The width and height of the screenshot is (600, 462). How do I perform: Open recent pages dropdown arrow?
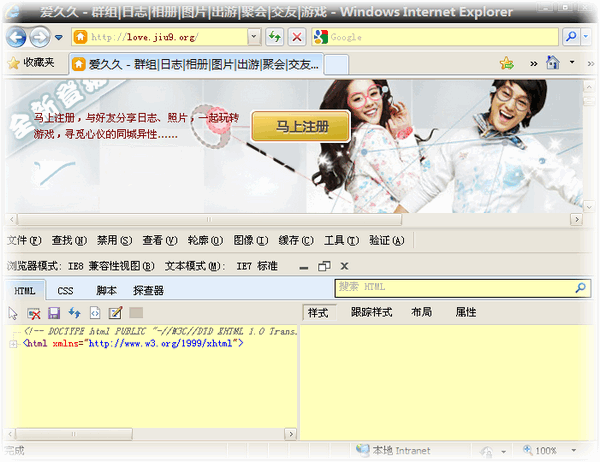point(59,38)
